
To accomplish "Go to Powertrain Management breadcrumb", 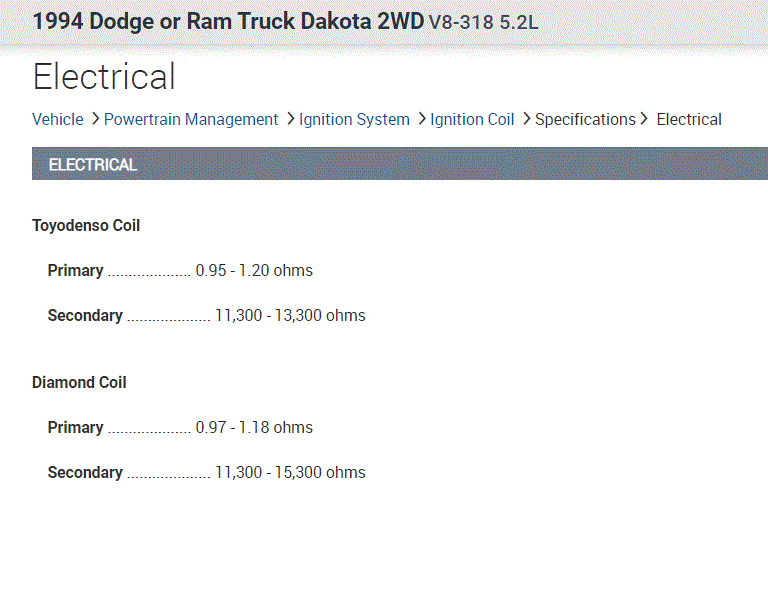I will (191, 119).
